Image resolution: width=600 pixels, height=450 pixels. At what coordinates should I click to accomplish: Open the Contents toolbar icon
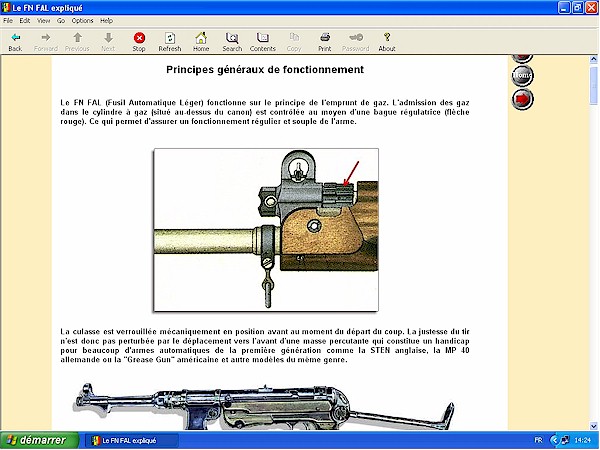262,38
